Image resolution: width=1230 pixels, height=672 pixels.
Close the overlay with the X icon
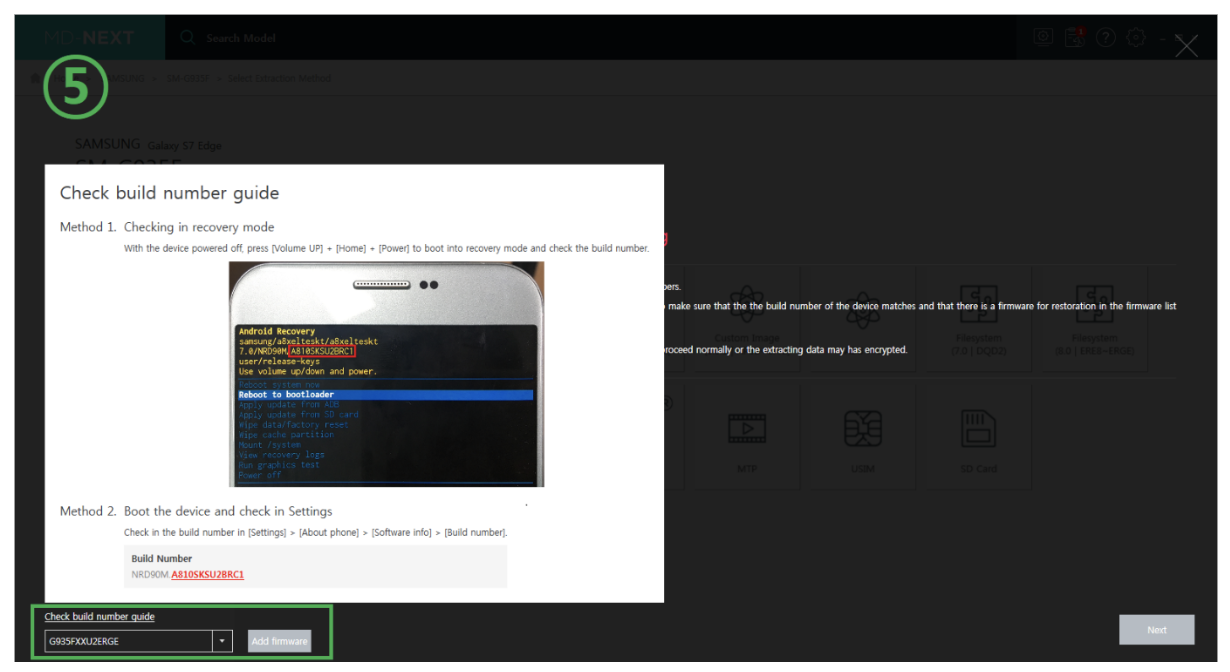coord(1186,46)
